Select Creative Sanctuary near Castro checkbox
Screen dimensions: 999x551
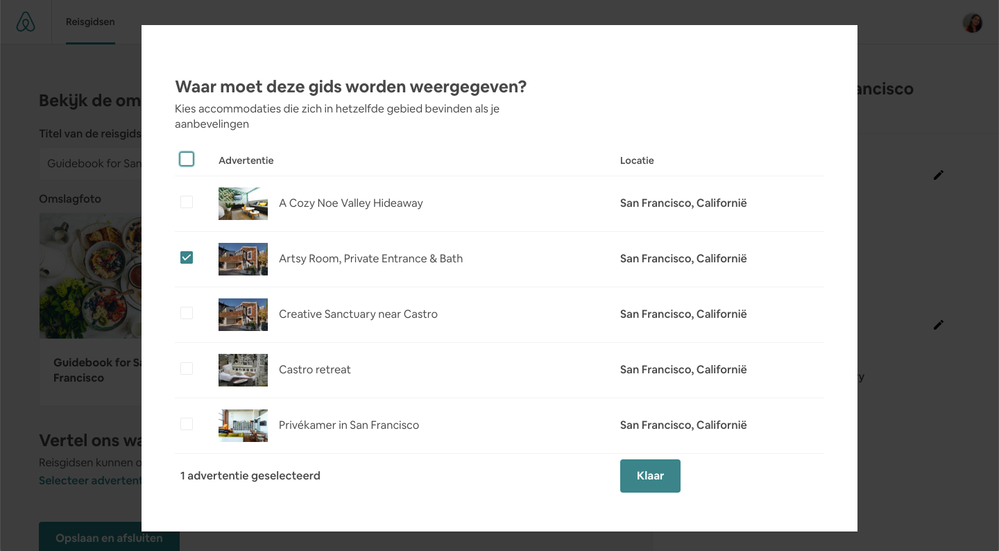click(x=186, y=313)
